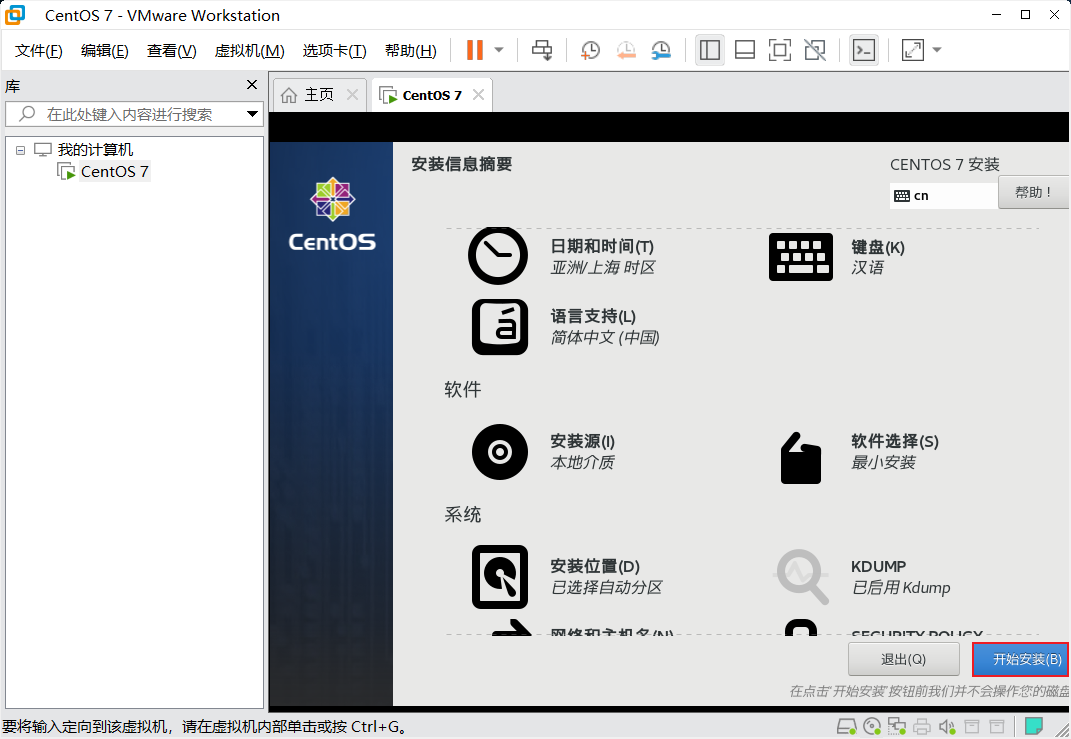The width and height of the screenshot is (1071, 739).
Task: Toggle the thumbnail bar view icon
Action: coord(745,50)
